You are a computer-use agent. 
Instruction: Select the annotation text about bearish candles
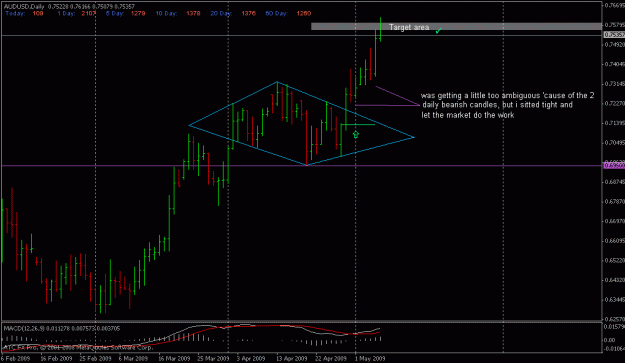(x=507, y=105)
